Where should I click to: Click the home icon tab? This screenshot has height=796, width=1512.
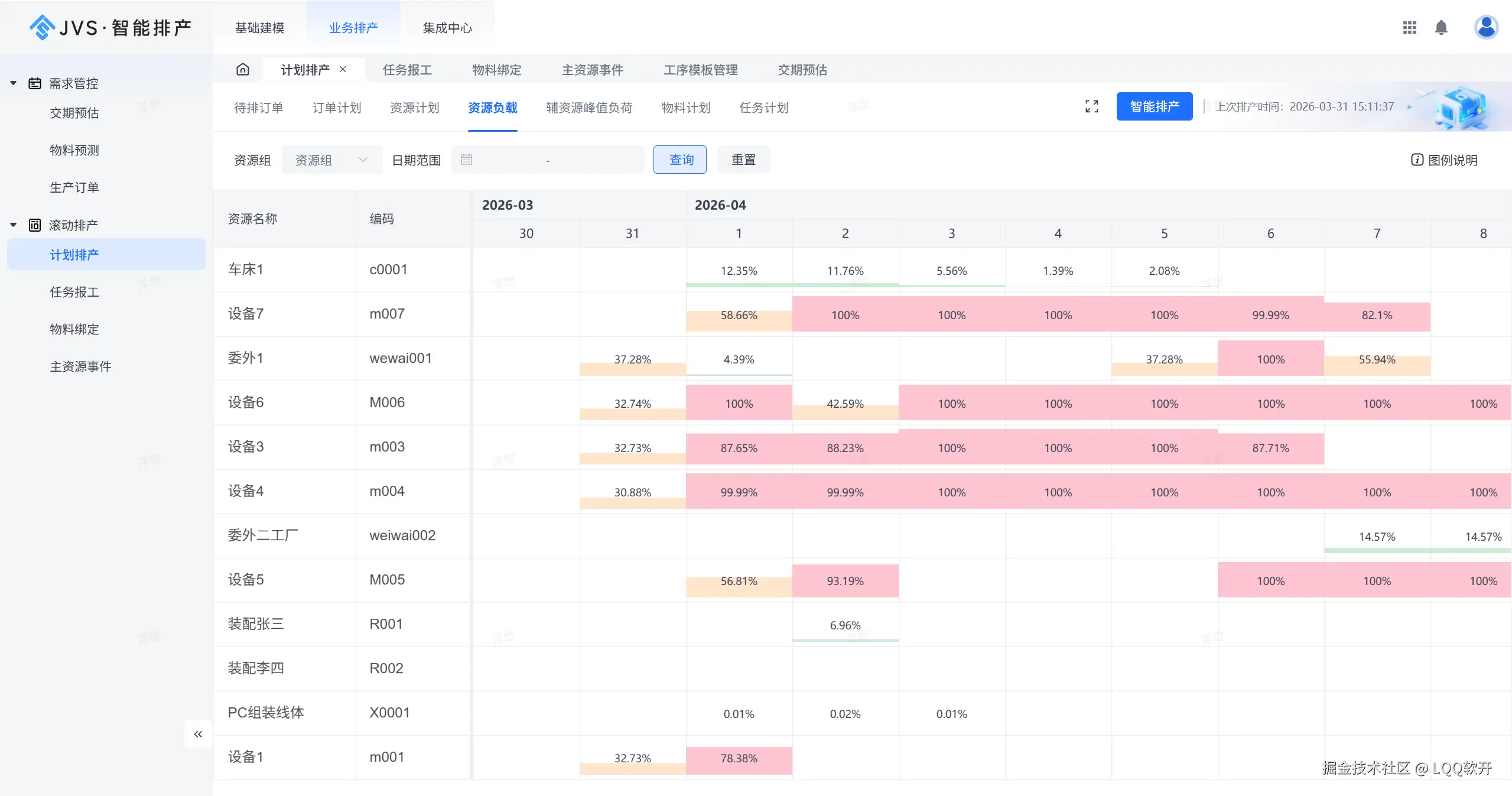(x=242, y=70)
